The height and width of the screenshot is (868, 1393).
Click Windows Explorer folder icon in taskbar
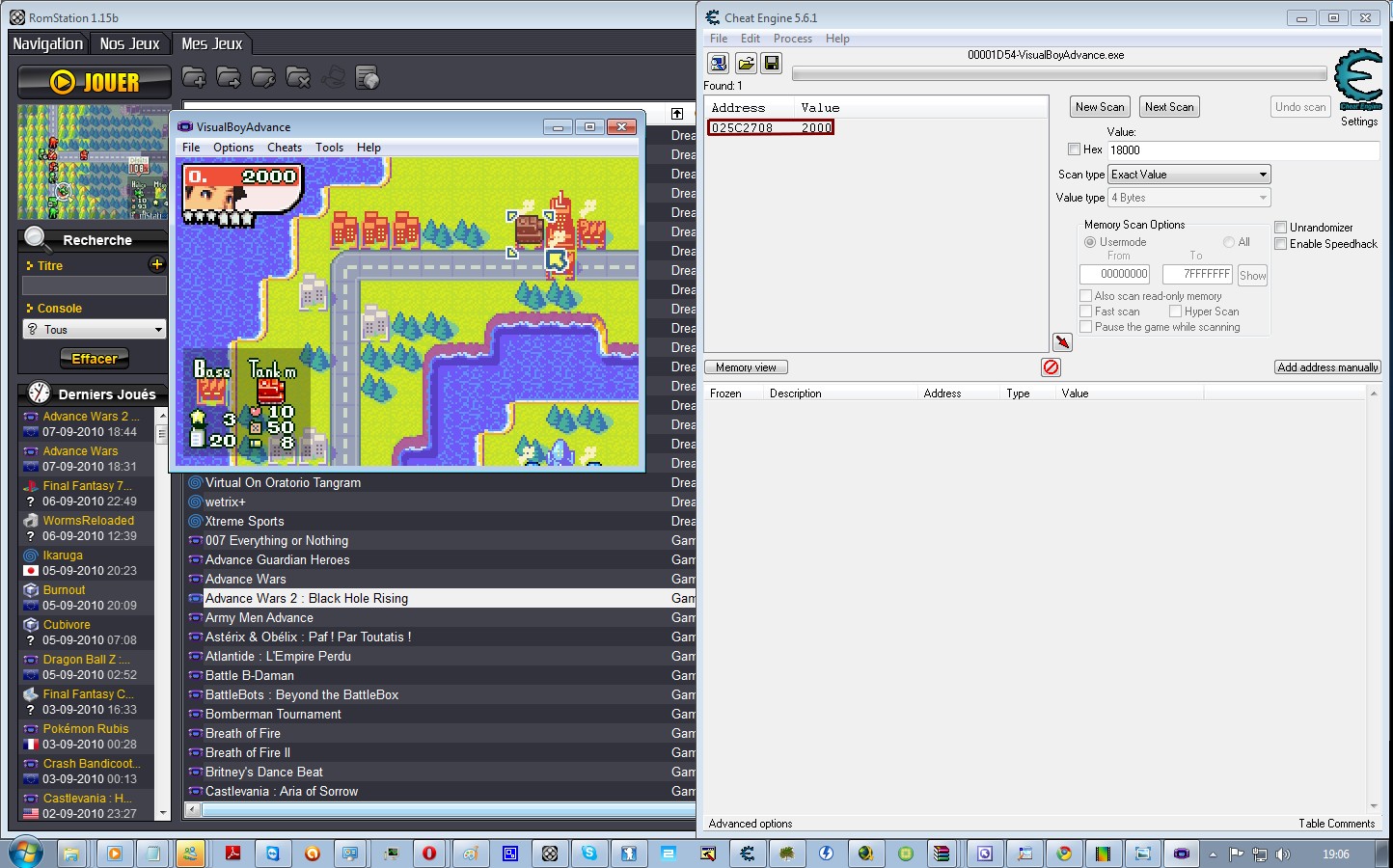pos(70,854)
